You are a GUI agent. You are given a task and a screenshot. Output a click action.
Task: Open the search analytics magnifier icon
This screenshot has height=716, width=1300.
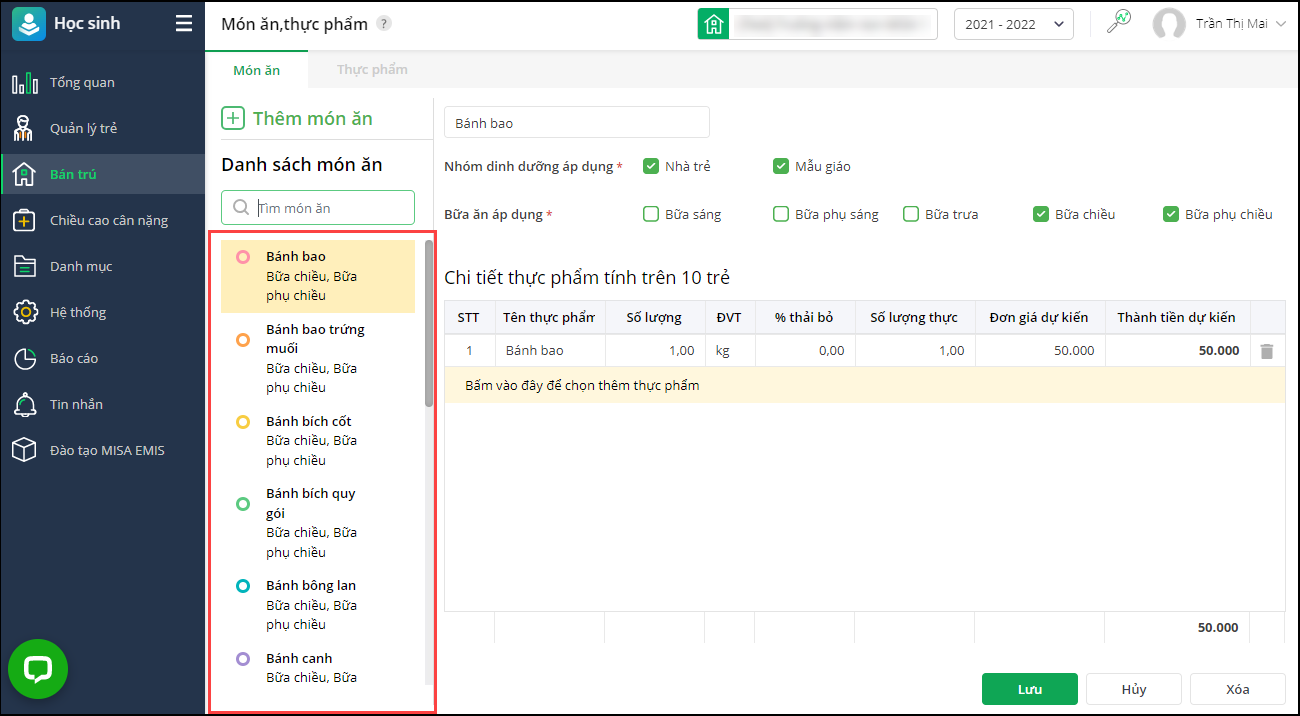point(1118,22)
